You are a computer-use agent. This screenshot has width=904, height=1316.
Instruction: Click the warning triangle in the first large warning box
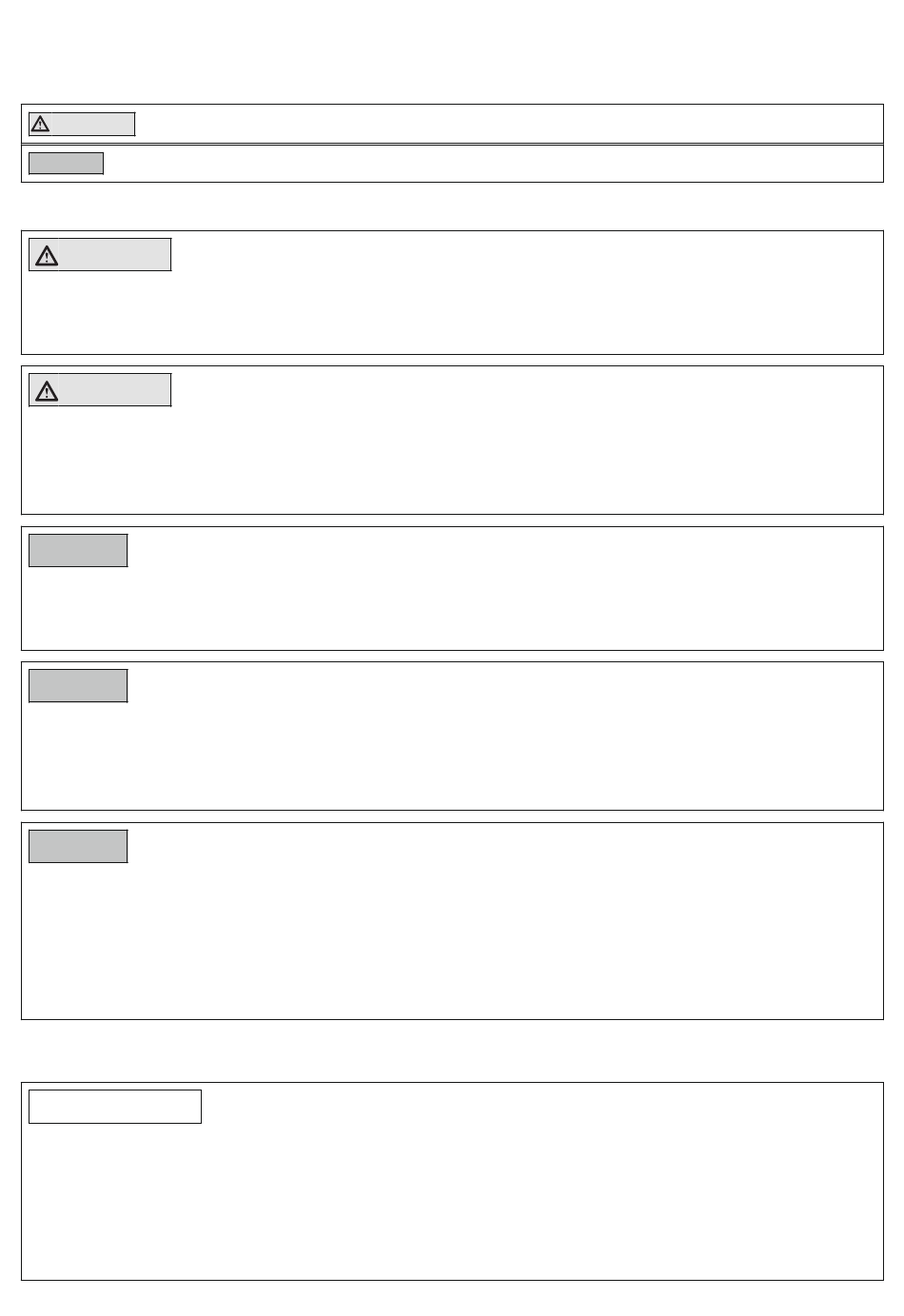(x=46, y=255)
